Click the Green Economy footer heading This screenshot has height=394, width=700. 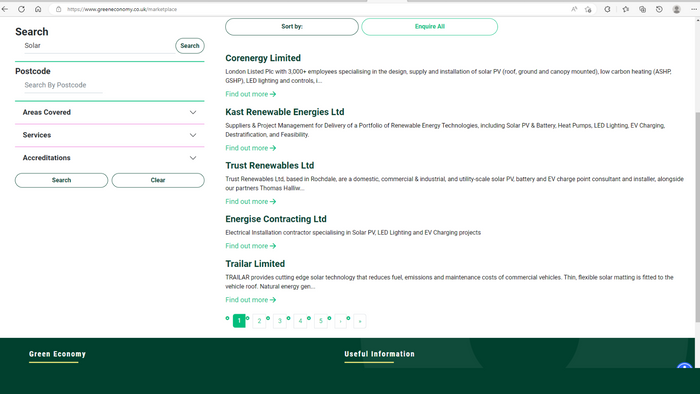pos(57,354)
